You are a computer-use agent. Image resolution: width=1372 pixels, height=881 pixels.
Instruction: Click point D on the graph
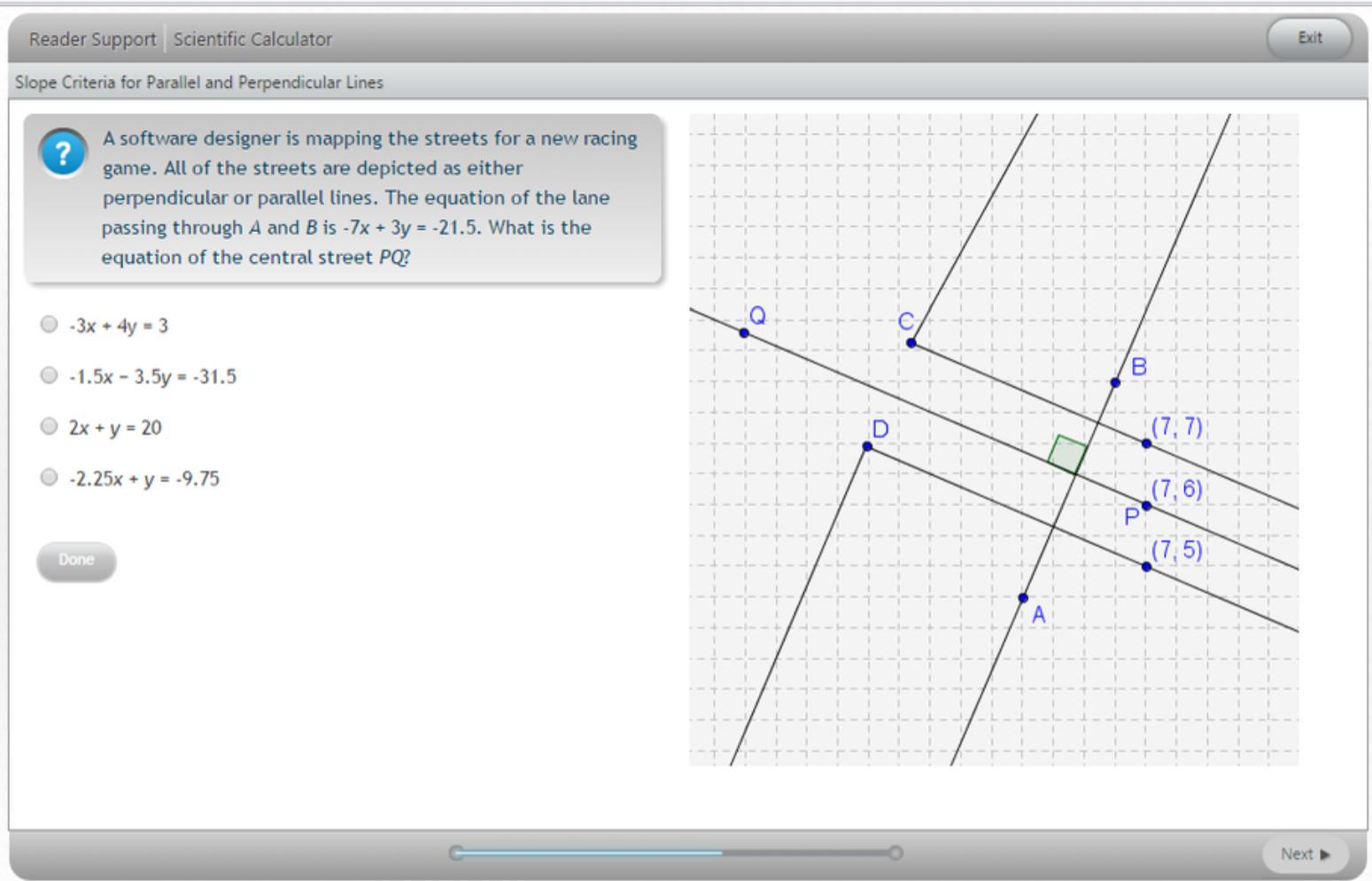click(867, 446)
